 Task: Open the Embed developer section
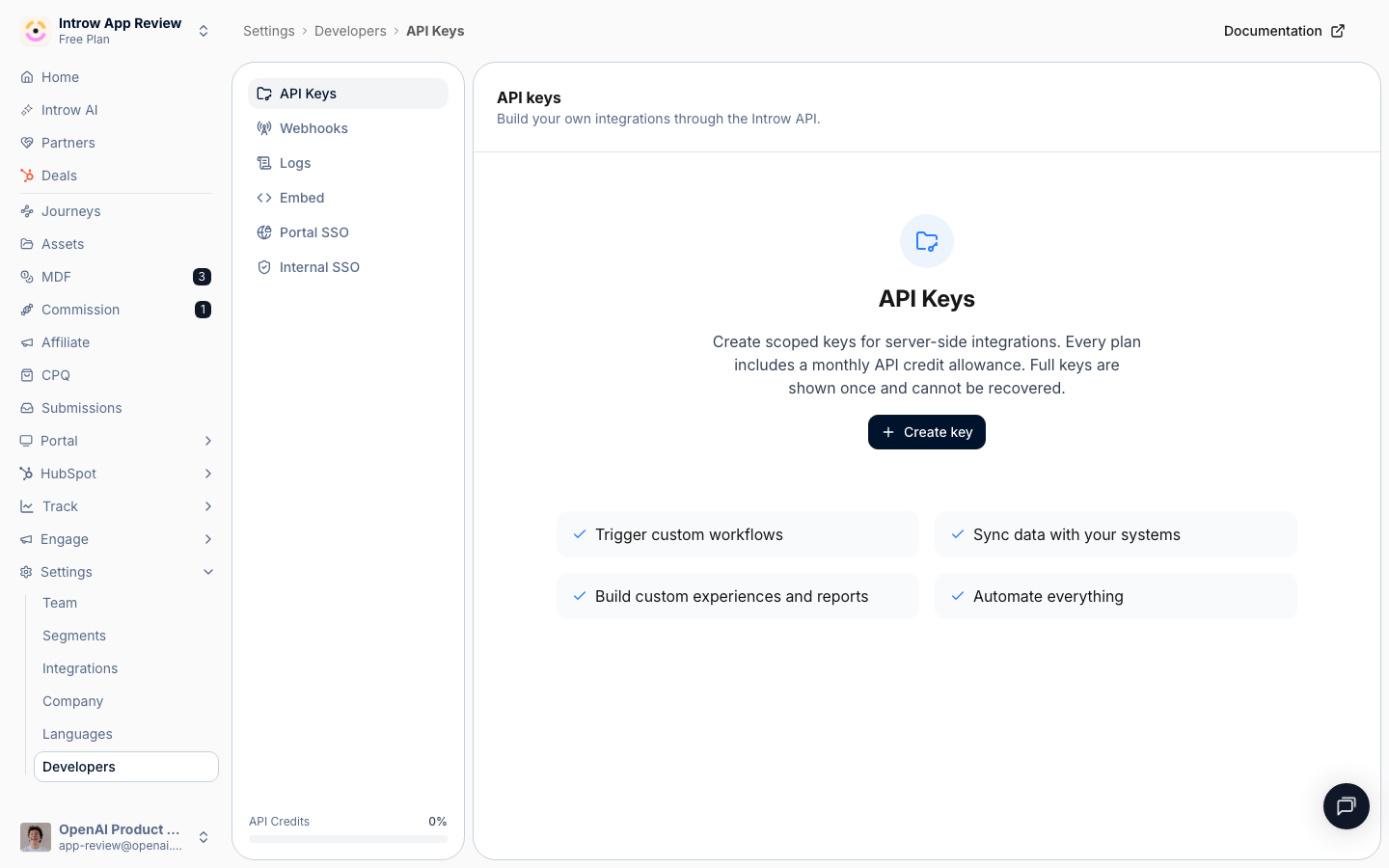pyautogui.click(x=348, y=198)
